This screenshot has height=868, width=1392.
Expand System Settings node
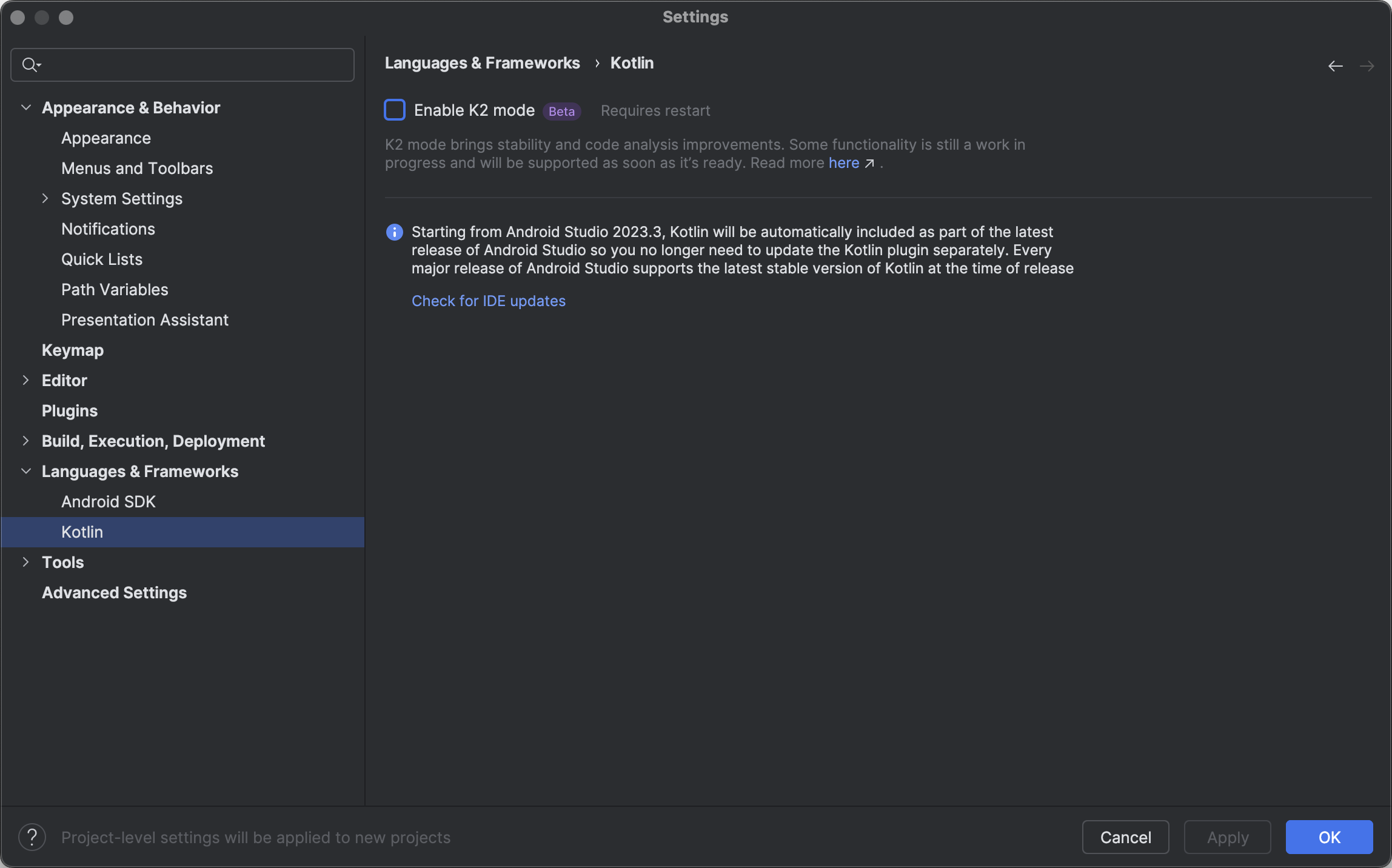point(45,199)
